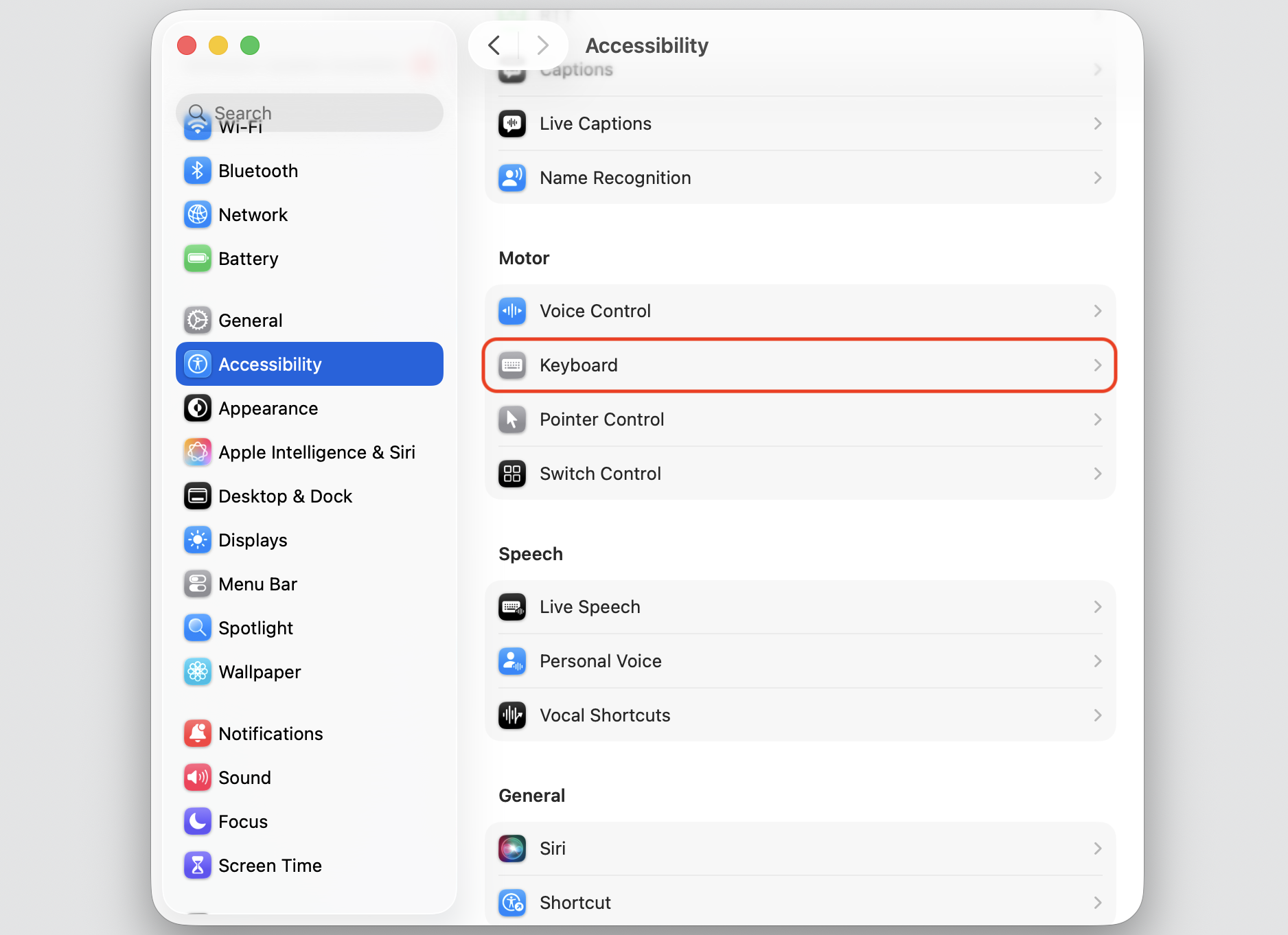Open Pointer Control via its chevron
Viewport: 1288px width, 935px height.
(1098, 419)
